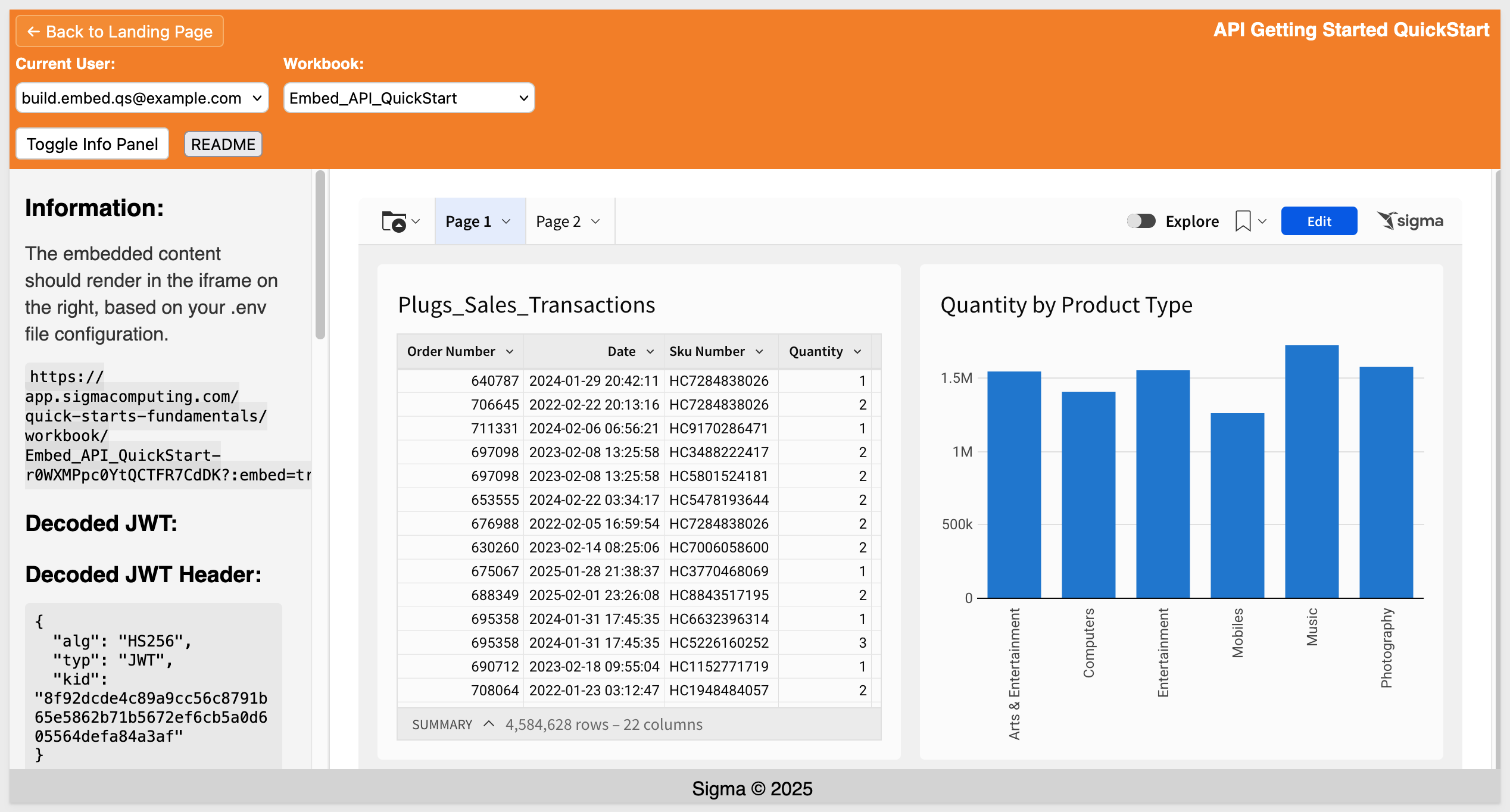Viewport: 1510px width, 812px height.
Task: Select Sku cell HC5226160252
Action: [721, 643]
